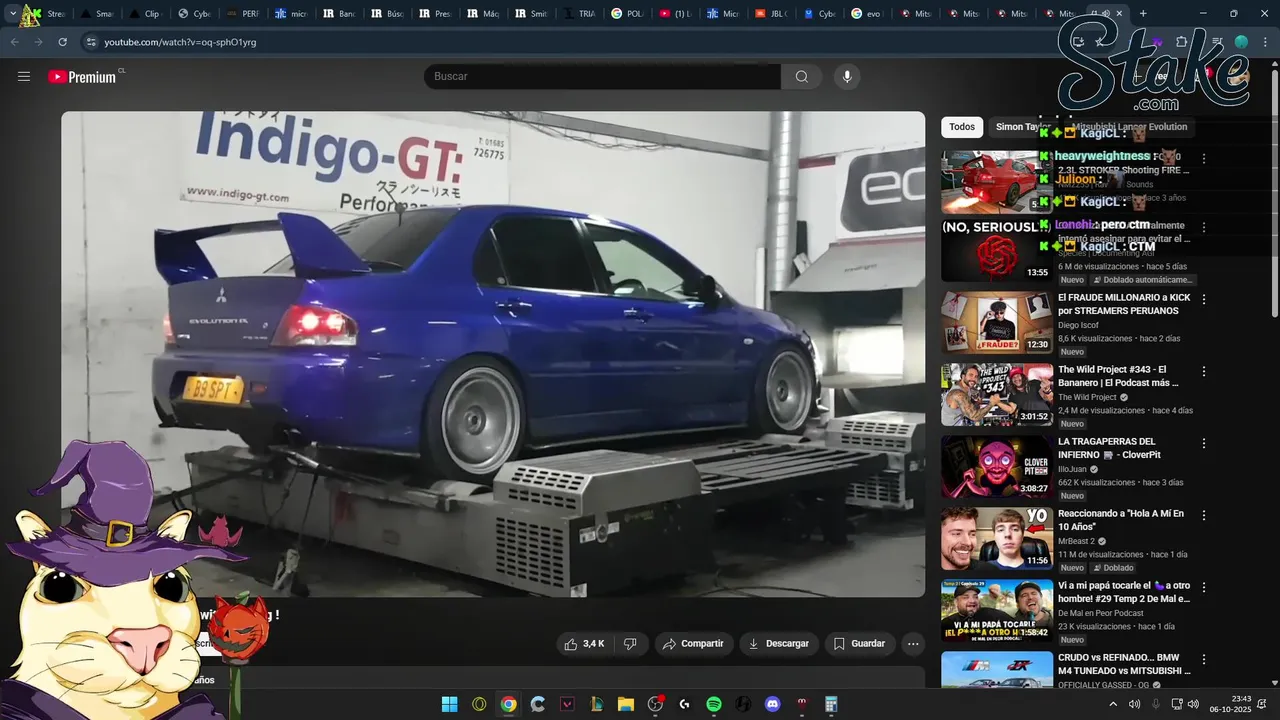Viewport: 1280px width, 720px height.
Task: Open the Valorant taskbar icon
Action: coord(567,704)
